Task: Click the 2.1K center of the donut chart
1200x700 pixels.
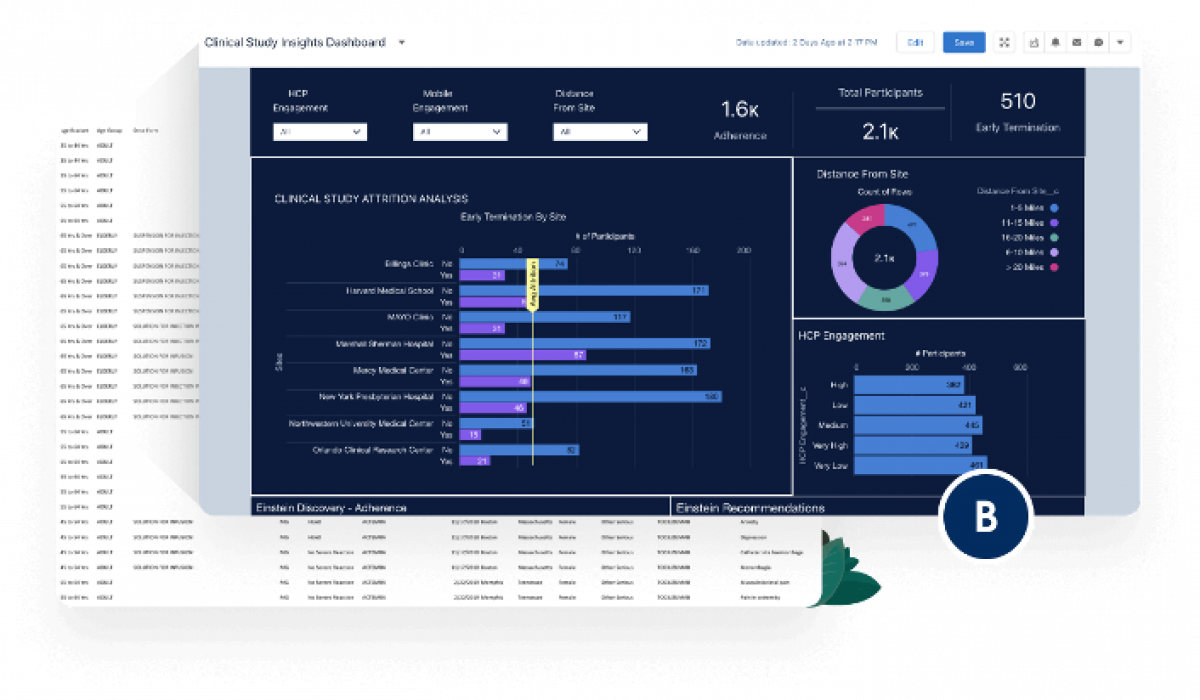Action: pos(884,258)
